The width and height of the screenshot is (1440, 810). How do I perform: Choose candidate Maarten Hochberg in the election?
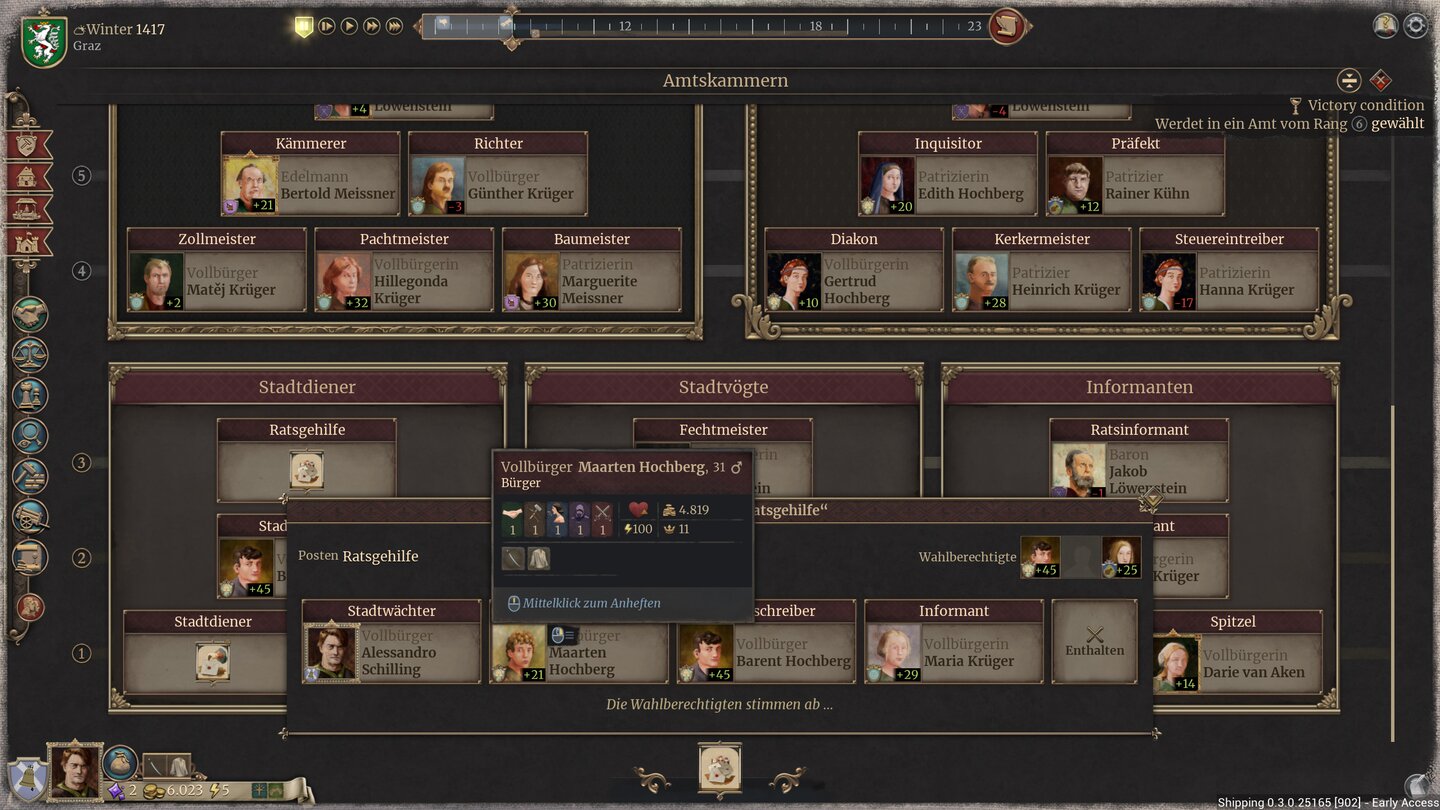pyautogui.click(x=580, y=652)
